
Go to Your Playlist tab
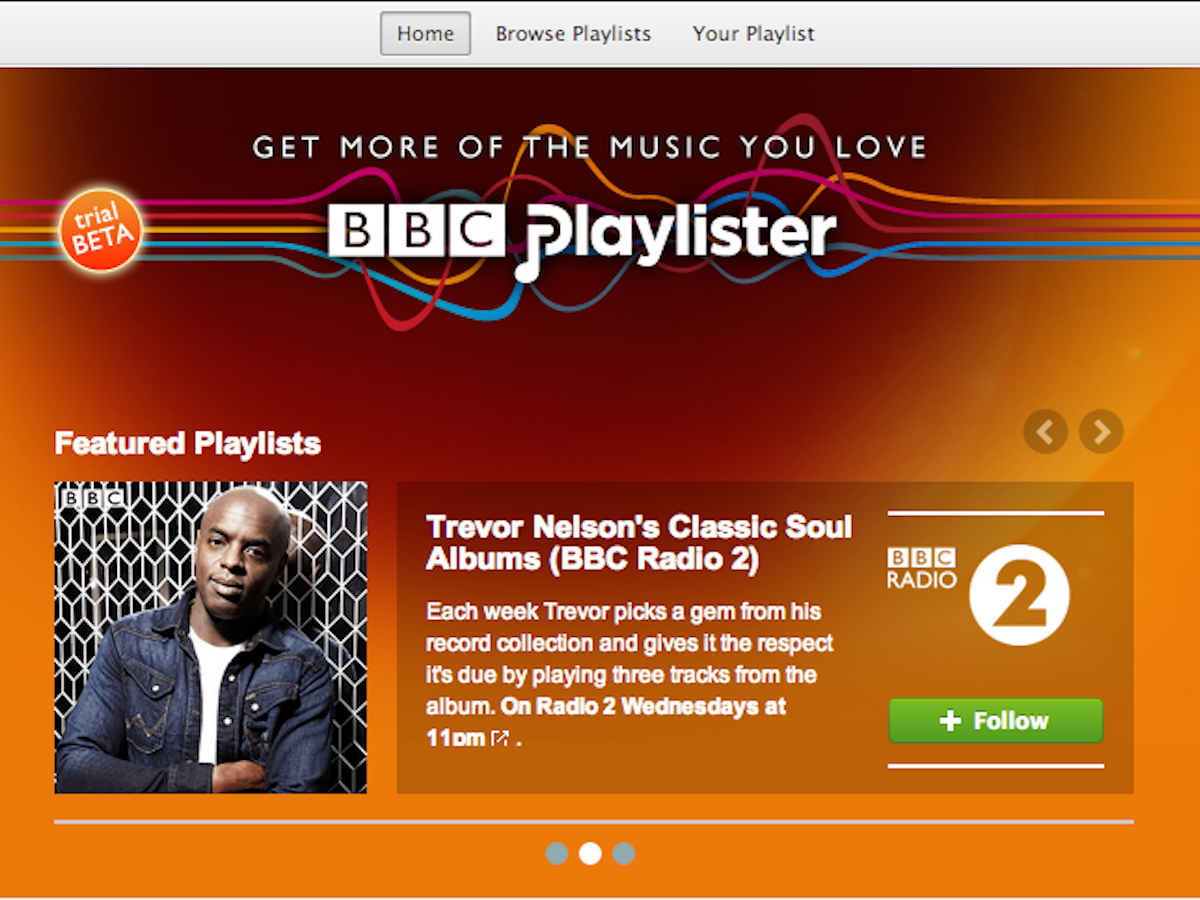pos(753,33)
